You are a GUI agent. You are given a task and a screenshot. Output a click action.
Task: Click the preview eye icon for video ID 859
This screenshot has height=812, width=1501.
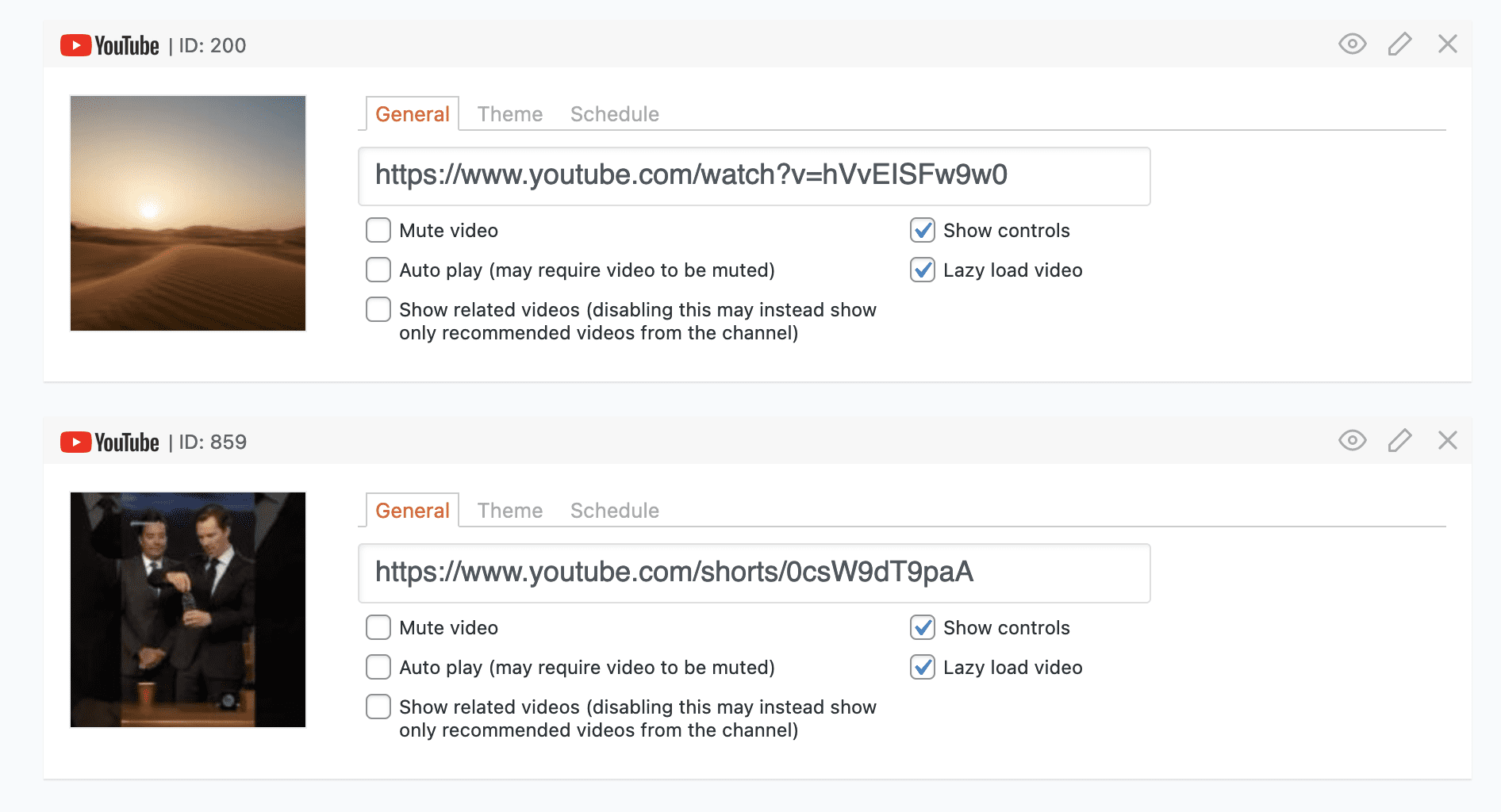pos(1352,441)
